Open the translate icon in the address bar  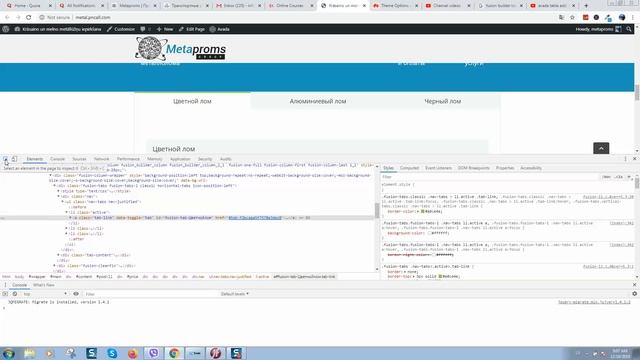[562, 18]
